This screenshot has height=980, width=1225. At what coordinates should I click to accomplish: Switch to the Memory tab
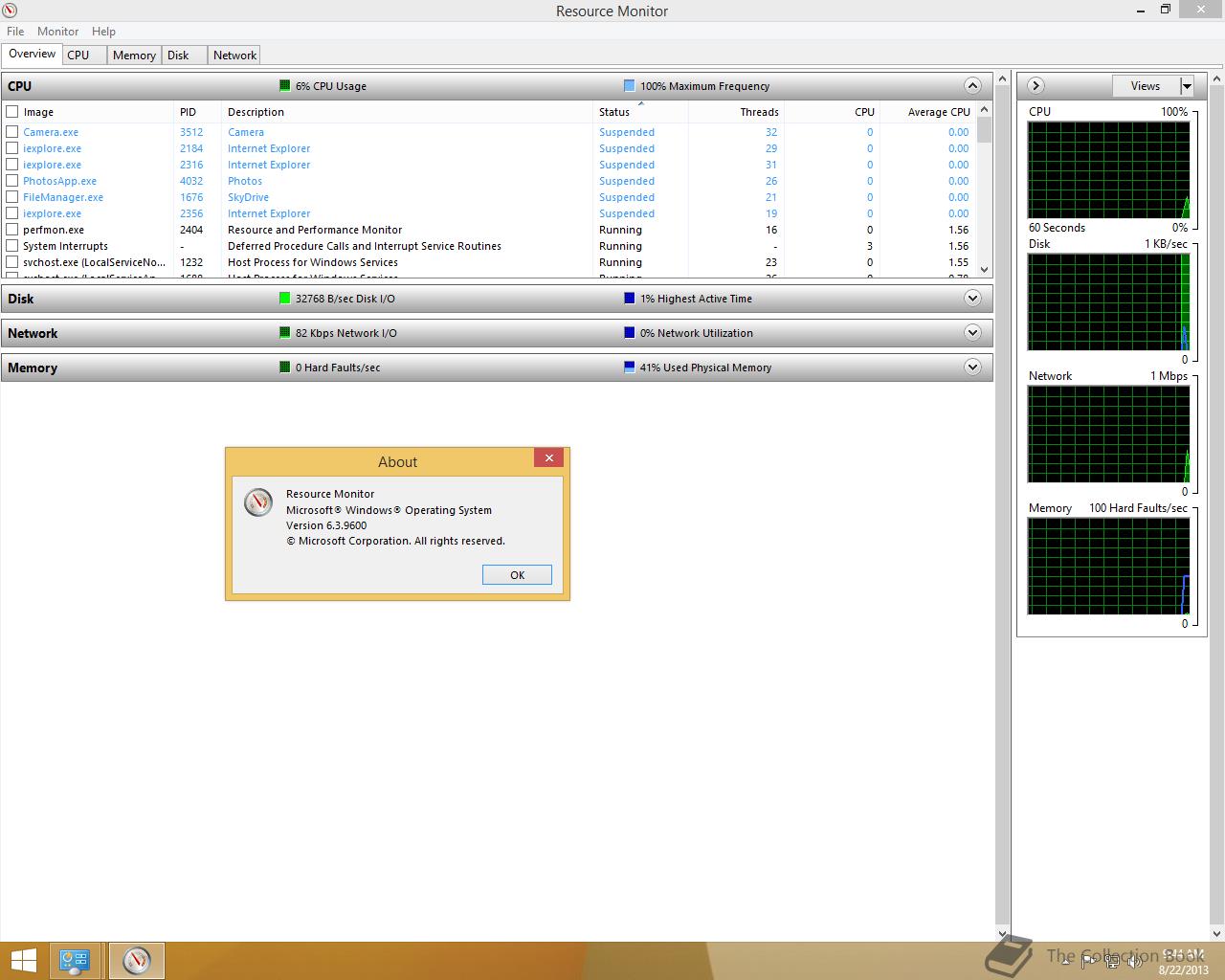tap(134, 56)
